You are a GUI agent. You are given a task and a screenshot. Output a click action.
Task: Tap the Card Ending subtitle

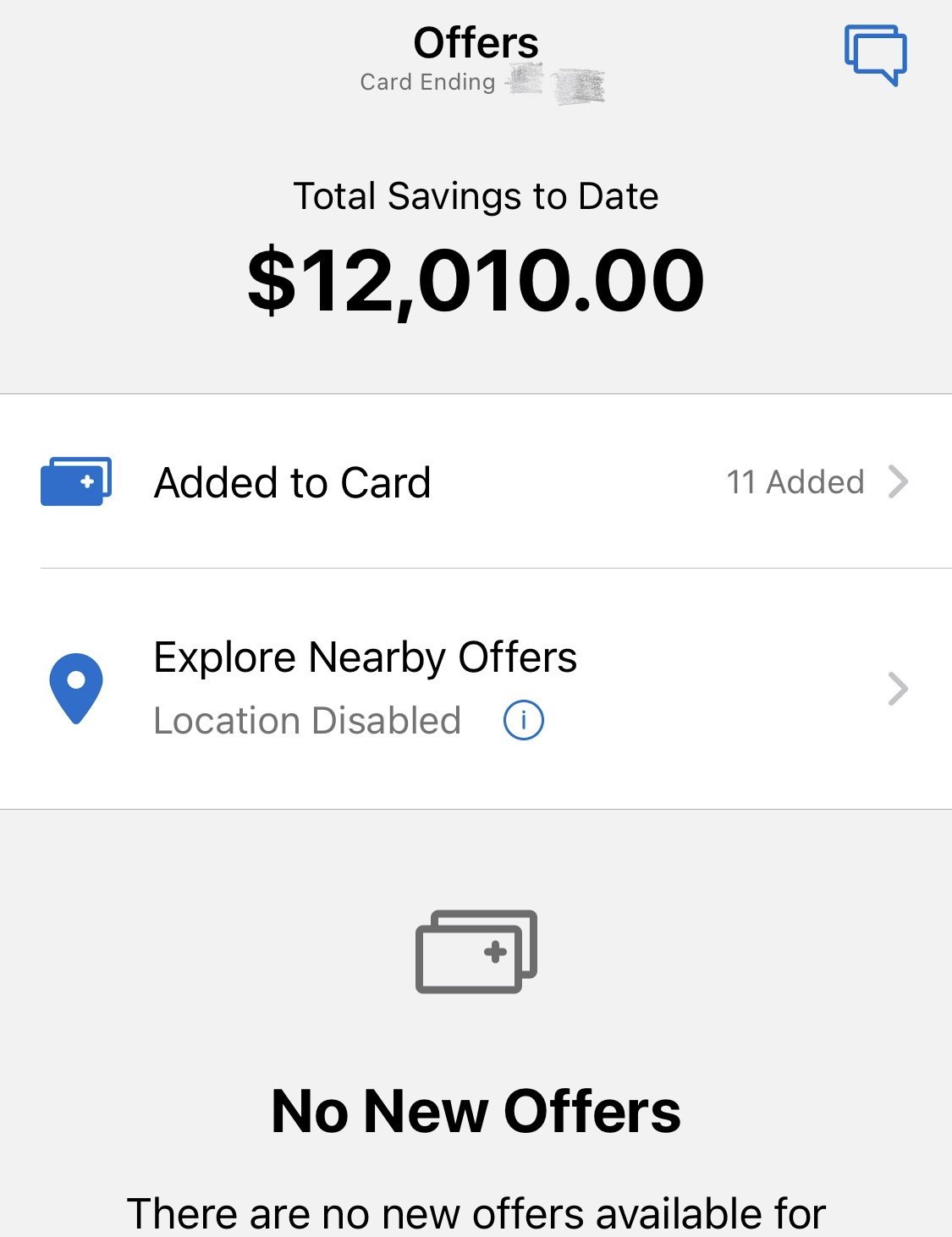coord(427,82)
